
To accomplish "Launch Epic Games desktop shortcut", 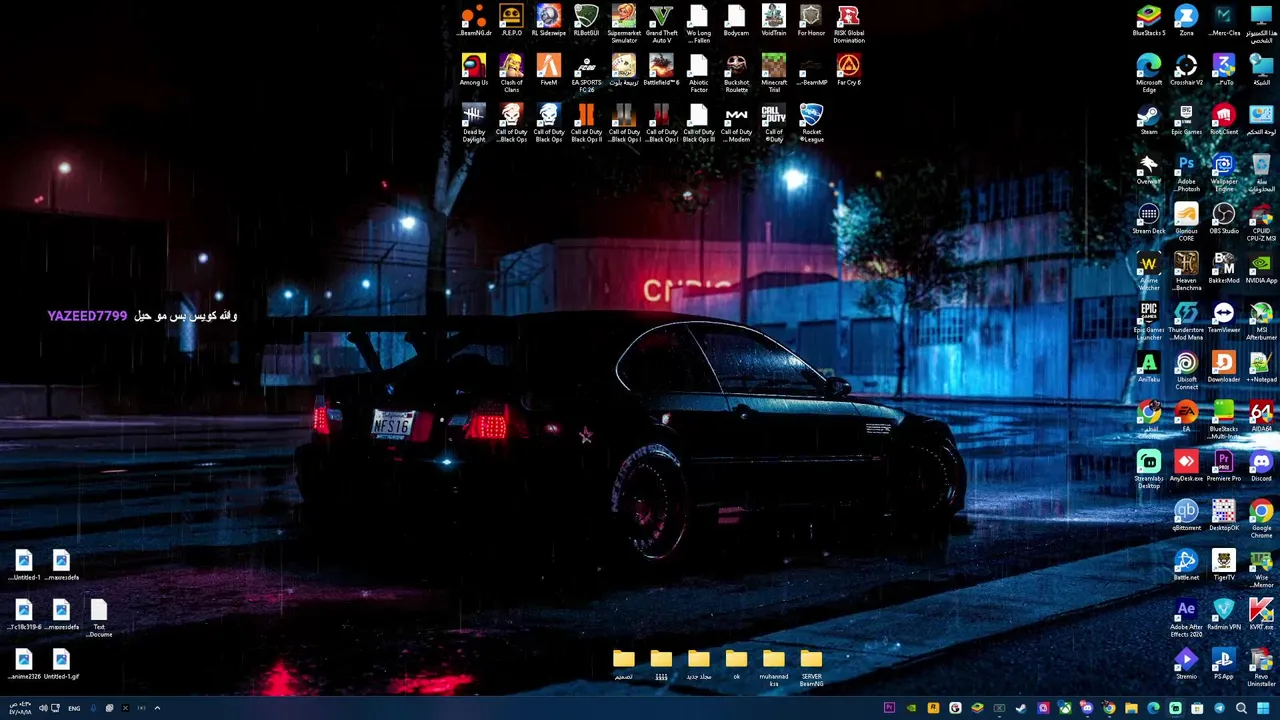I will (1186, 120).
